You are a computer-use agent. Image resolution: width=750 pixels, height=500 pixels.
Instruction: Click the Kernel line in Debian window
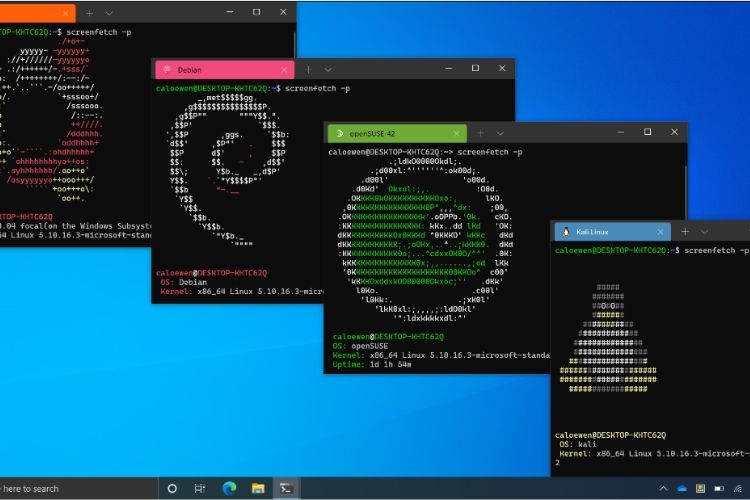point(242,291)
